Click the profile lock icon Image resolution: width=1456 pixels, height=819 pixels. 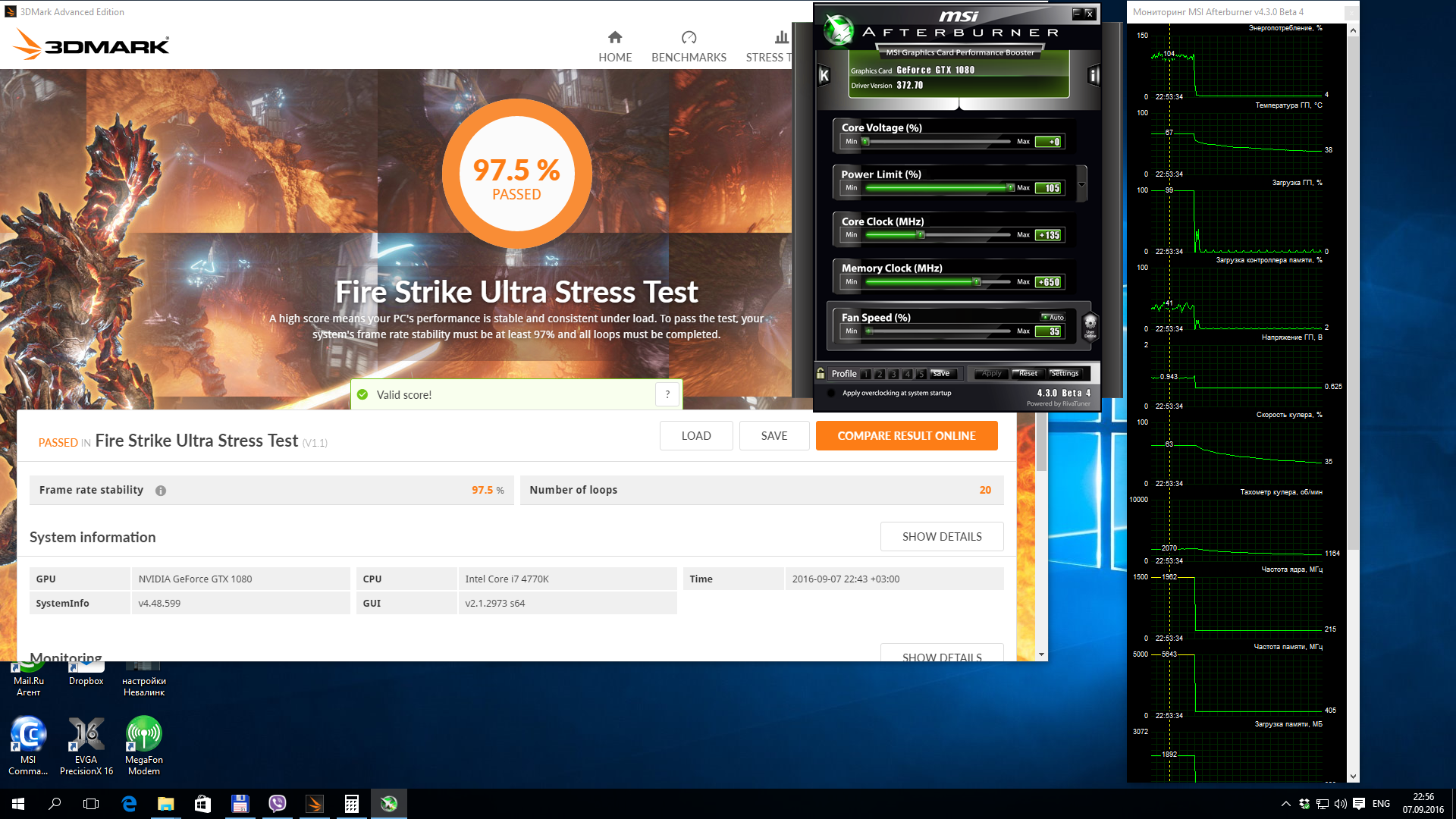(x=821, y=373)
